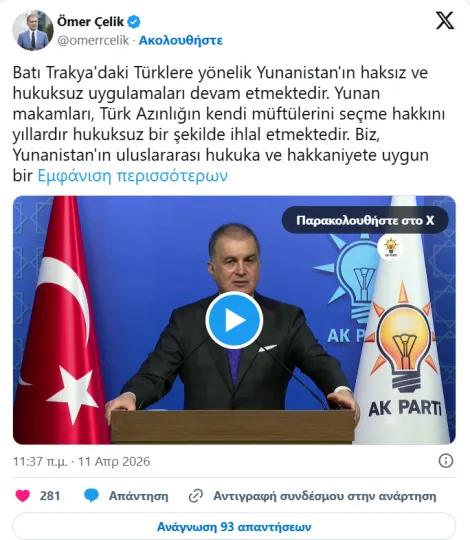
Task: Expand tweet with Εμφάνιση περισσότερων
Action: click(x=133, y=176)
